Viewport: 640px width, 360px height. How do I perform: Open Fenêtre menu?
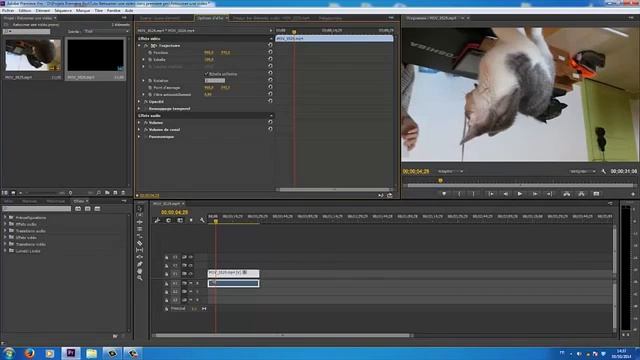(x=113, y=11)
